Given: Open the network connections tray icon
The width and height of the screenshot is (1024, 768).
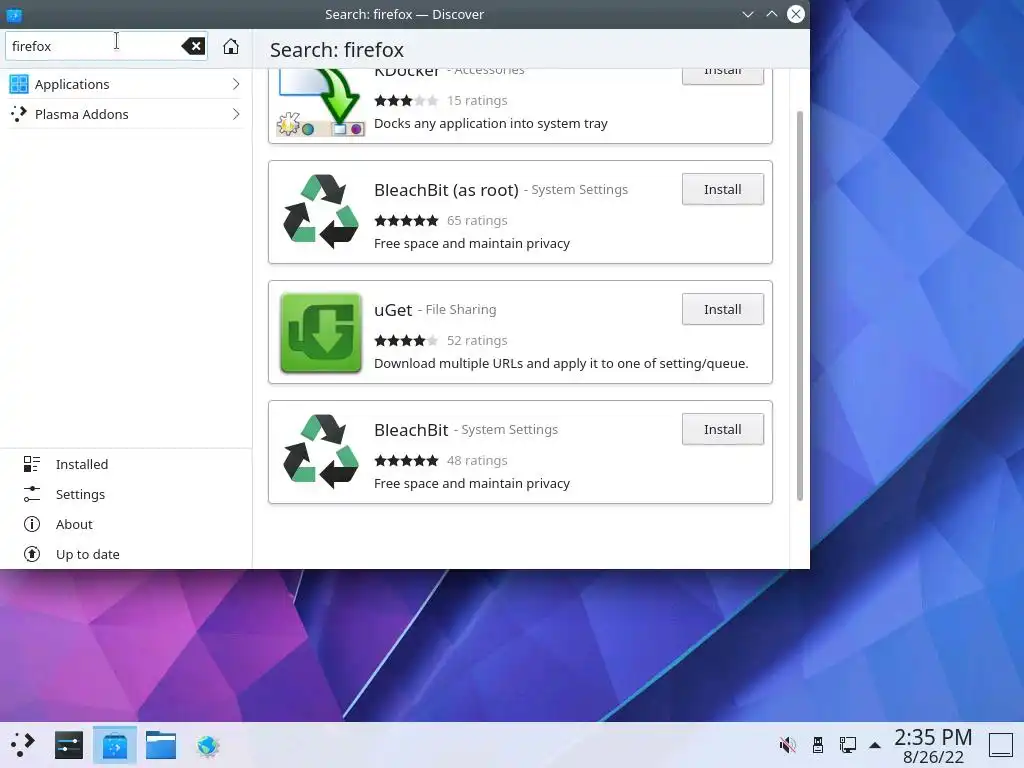Looking at the screenshot, I should 848,745.
